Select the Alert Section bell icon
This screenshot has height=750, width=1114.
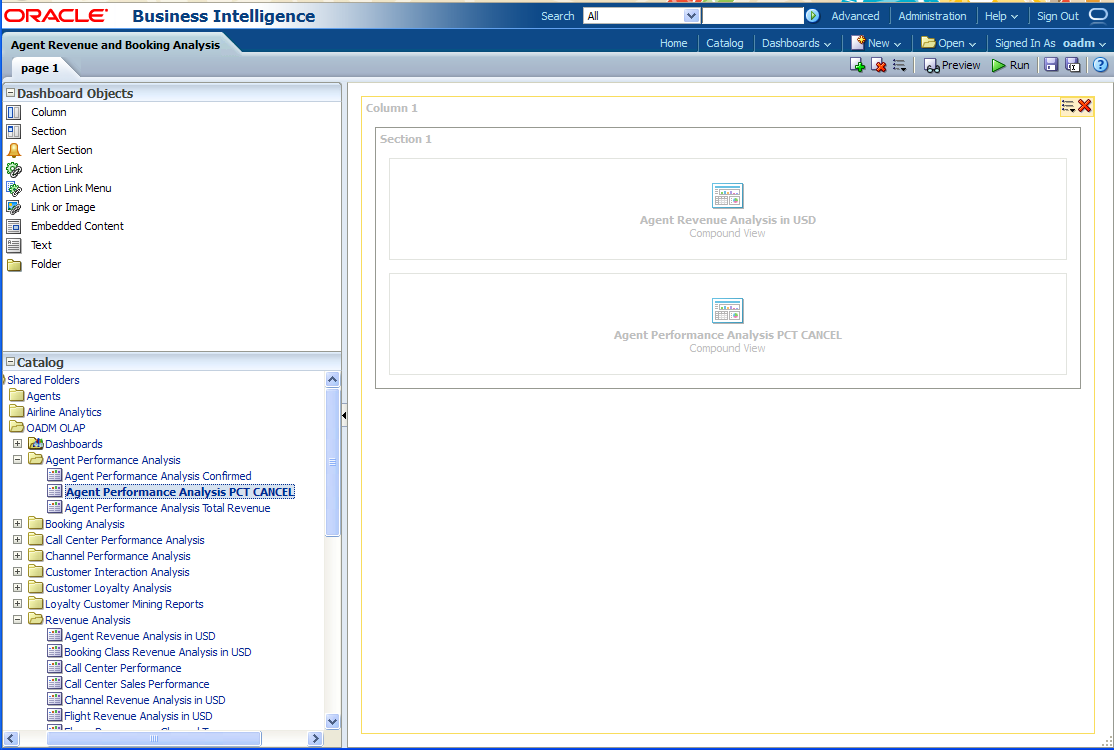14,150
